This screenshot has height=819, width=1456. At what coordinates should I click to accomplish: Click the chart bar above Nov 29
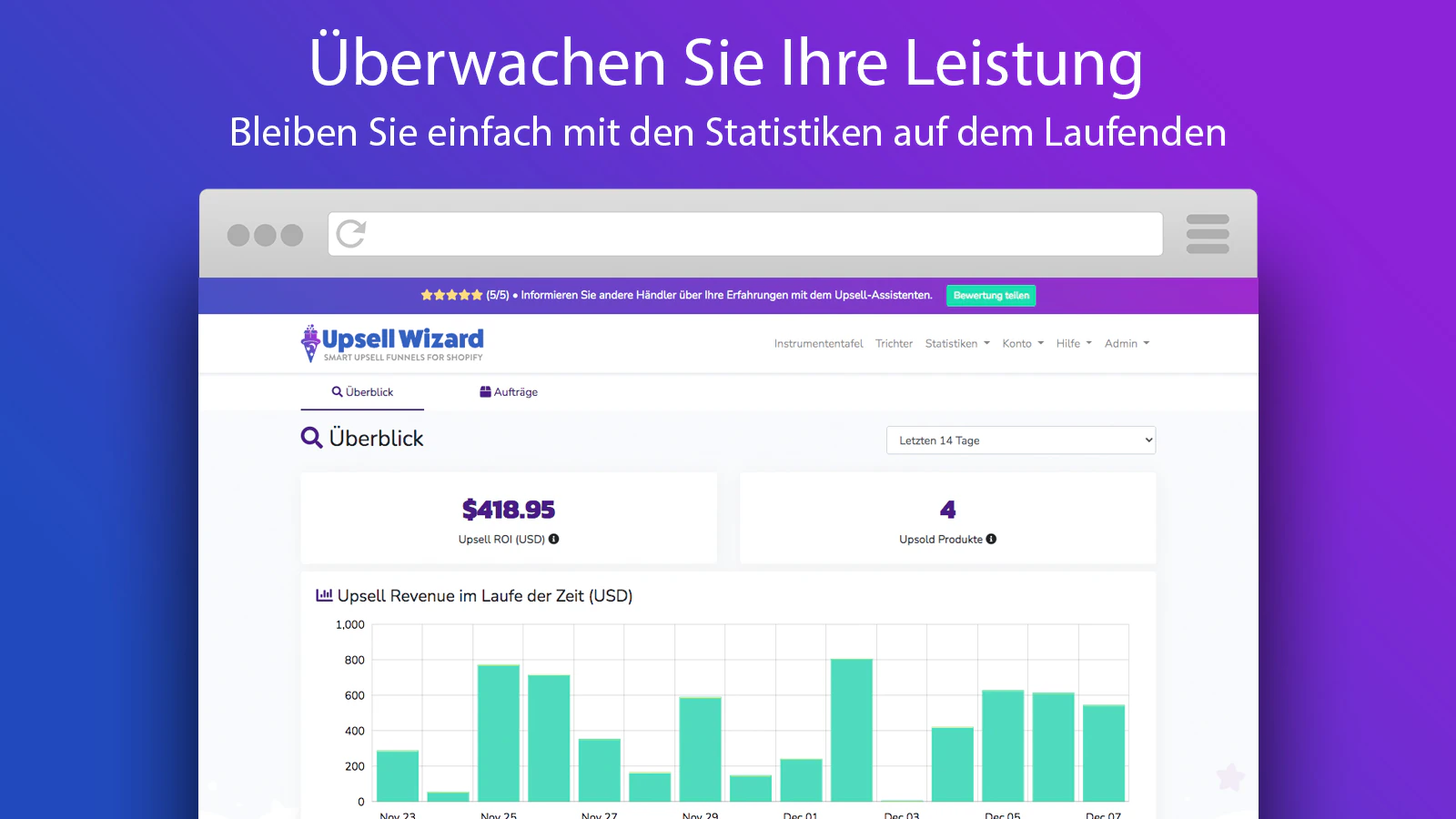[701, 749]
